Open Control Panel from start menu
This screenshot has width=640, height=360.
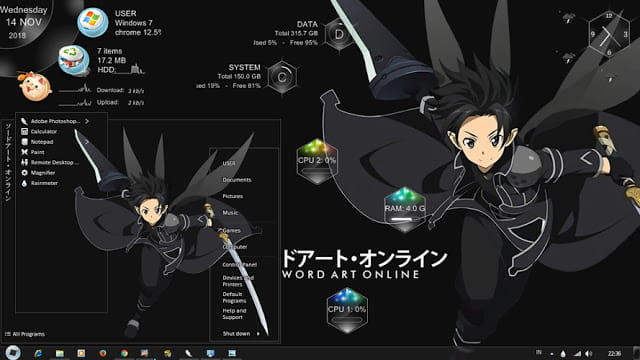pos(240,264)
